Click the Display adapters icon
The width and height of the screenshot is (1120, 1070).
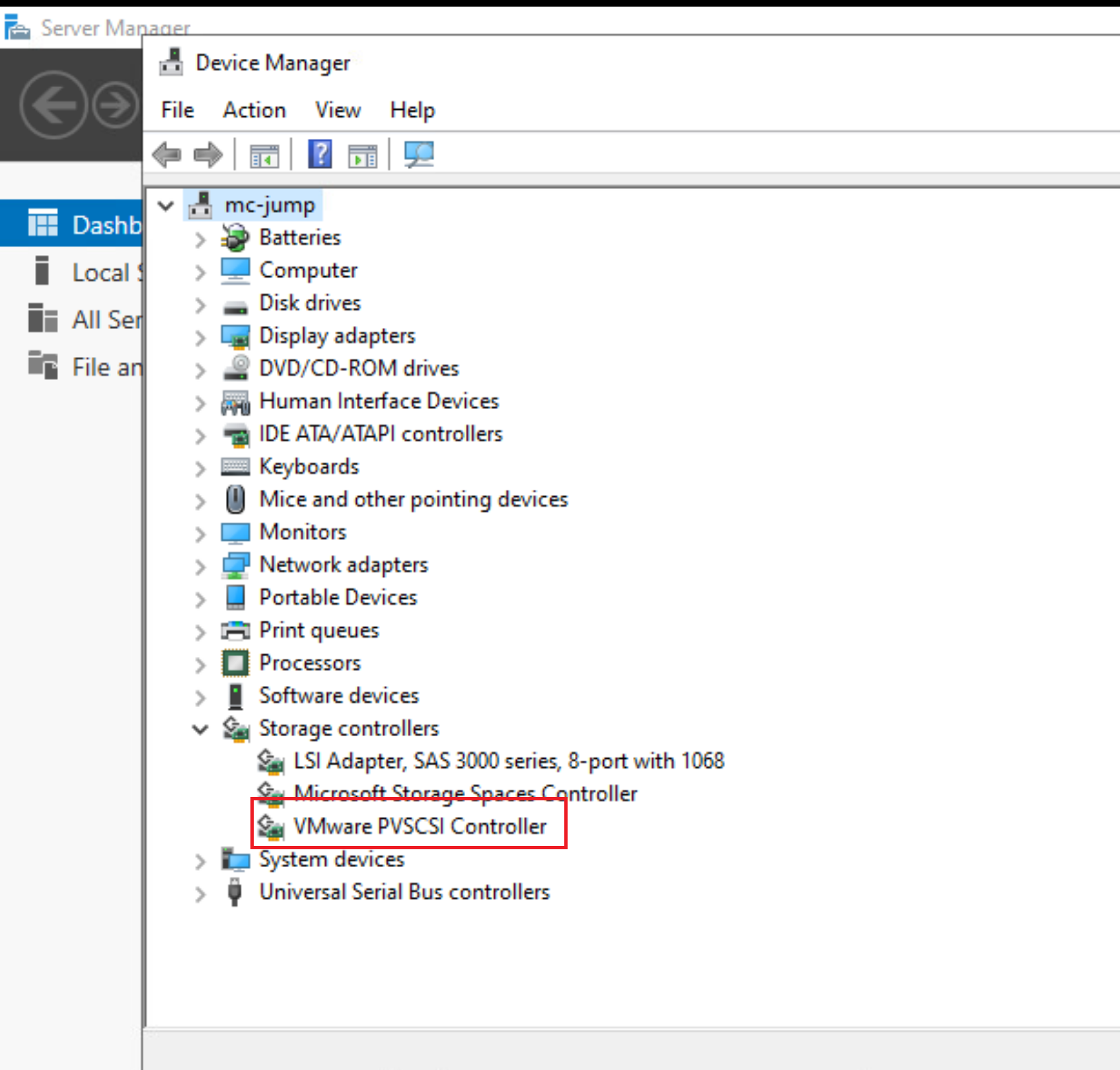[x=235, y=336]
